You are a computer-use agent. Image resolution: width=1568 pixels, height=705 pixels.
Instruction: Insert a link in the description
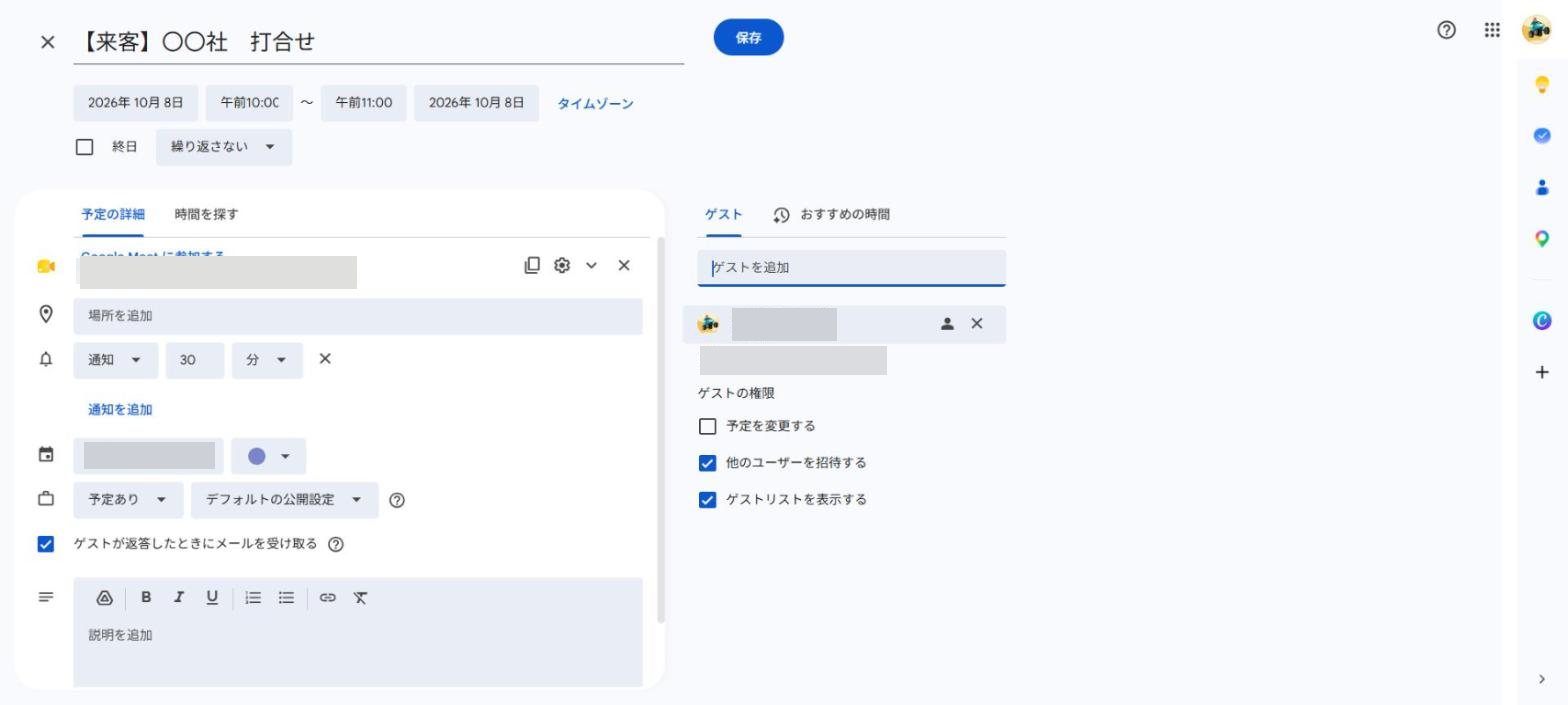(x=328, y=598)
